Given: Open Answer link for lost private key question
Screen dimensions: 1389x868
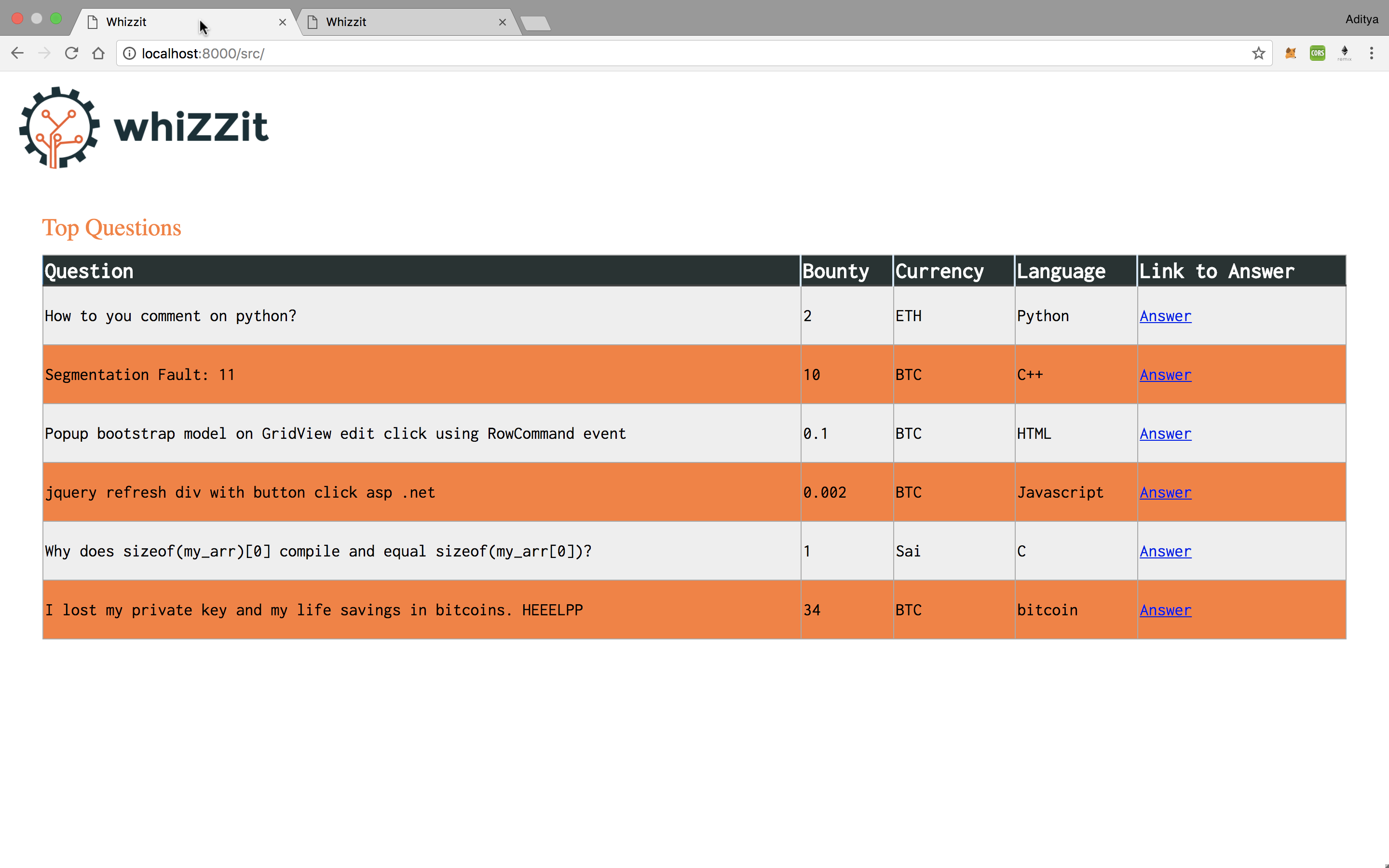Looking at the screenshot, I should pos(1165,610).
